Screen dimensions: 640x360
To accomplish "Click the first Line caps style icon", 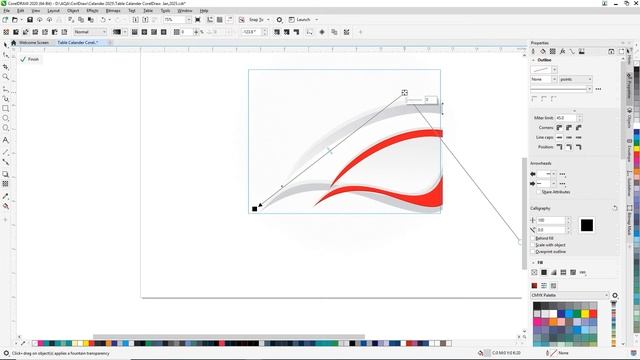I will tap(559, 138).
